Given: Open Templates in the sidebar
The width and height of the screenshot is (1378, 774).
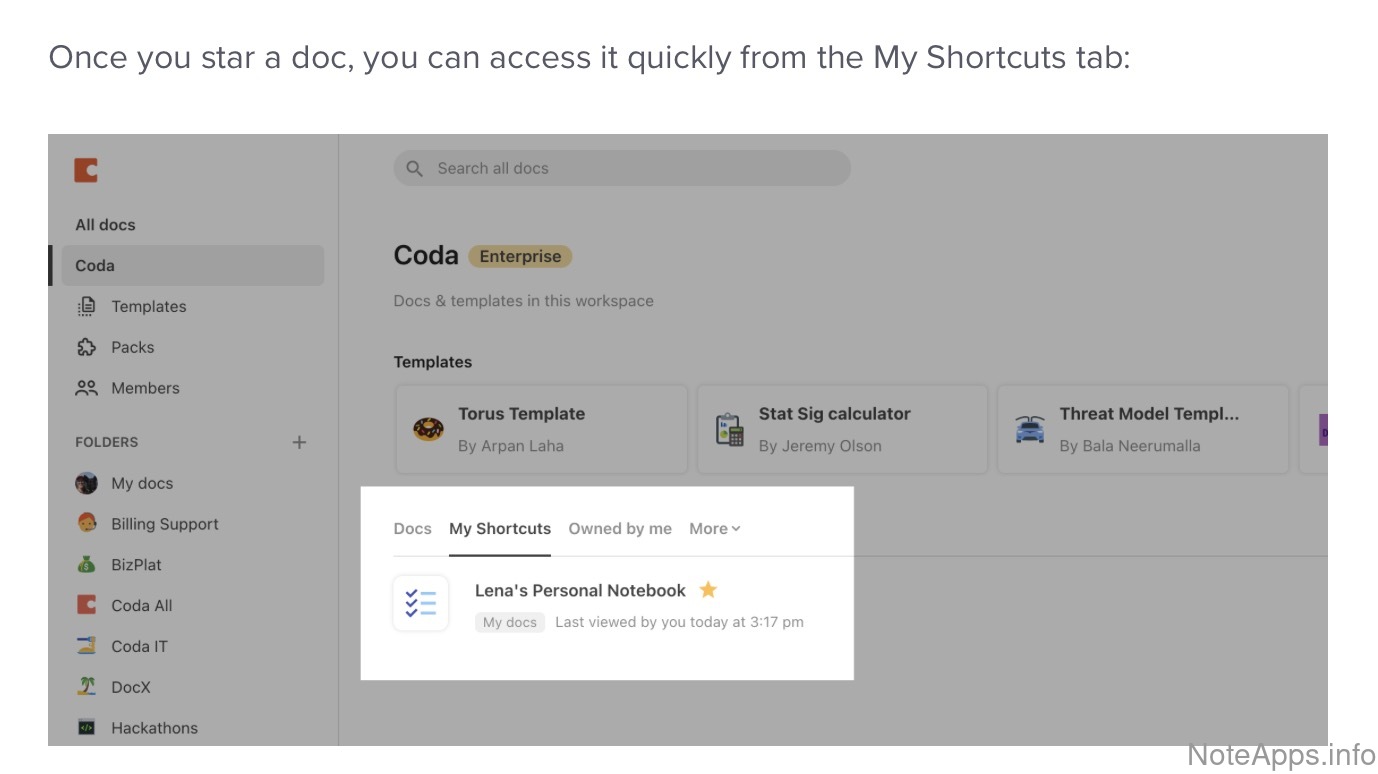Looking at the screenshot, I should [x=148, y=307].
